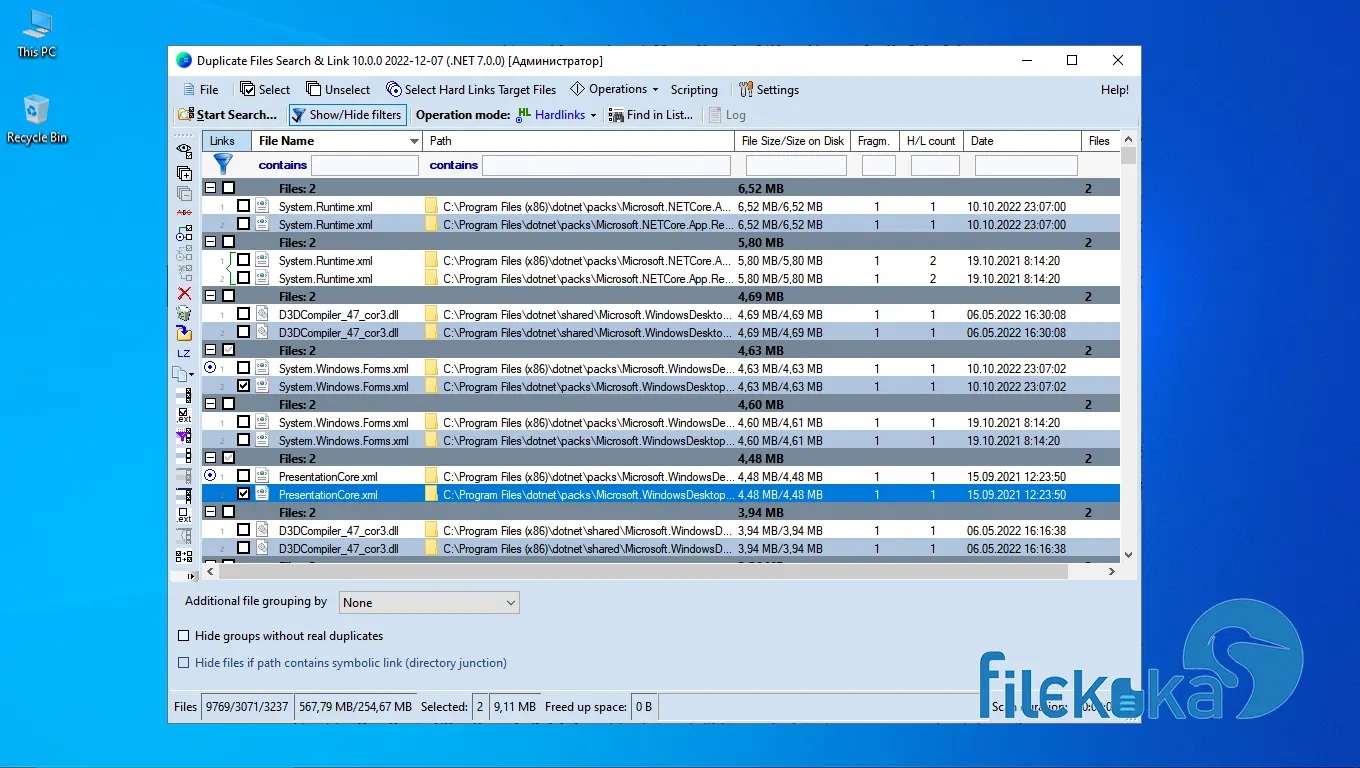Open This PC desktop icon
This screenshot has width=1360, height=768.
pos(37,33)
